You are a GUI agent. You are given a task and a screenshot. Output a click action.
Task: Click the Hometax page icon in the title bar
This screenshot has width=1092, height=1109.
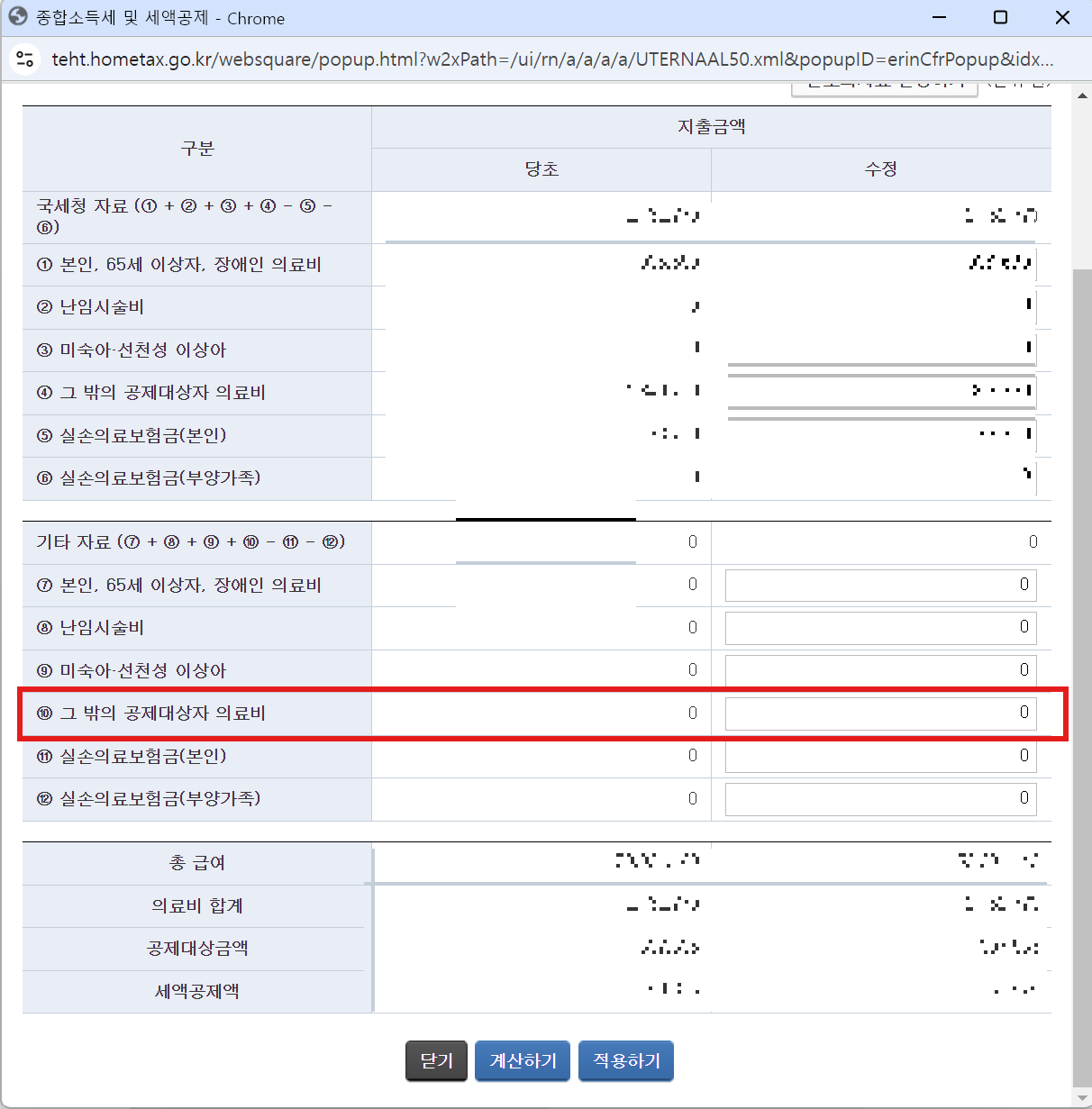coord(17,17)
